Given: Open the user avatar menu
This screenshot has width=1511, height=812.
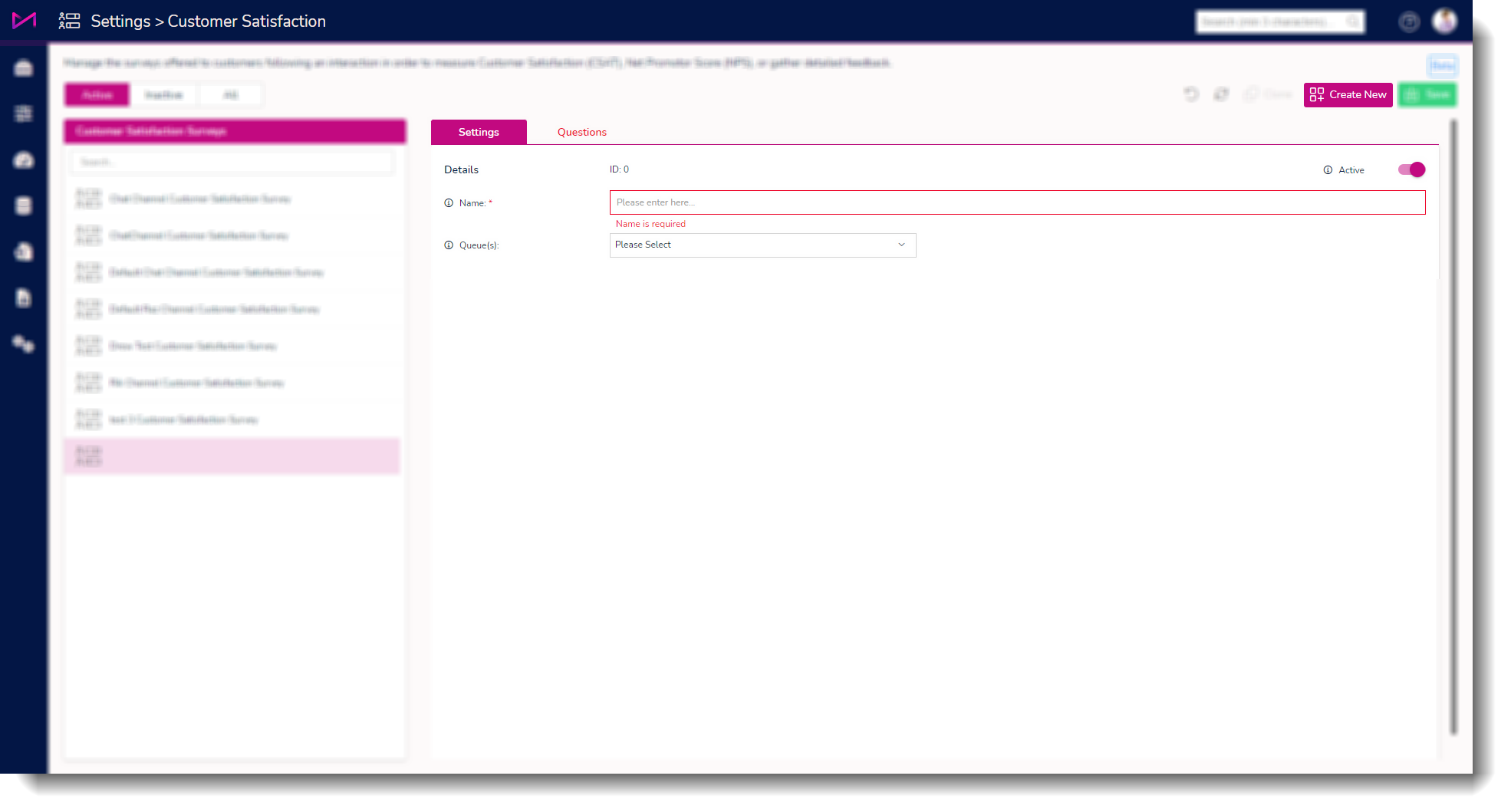Looking at the screenshot, I should 1445,21.
